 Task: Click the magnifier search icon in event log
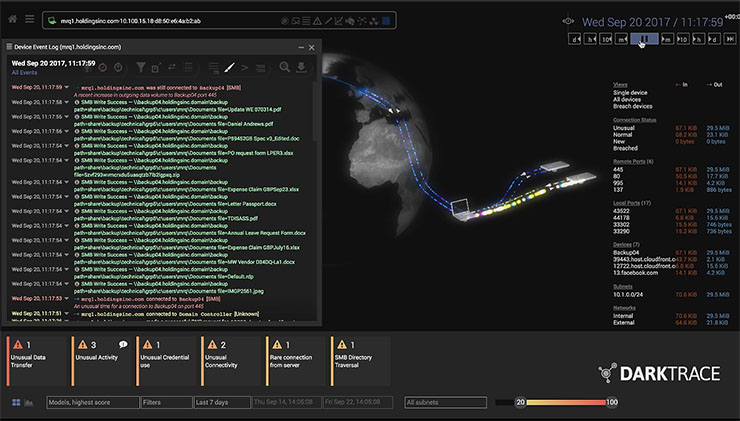click(x=285, y=67)
